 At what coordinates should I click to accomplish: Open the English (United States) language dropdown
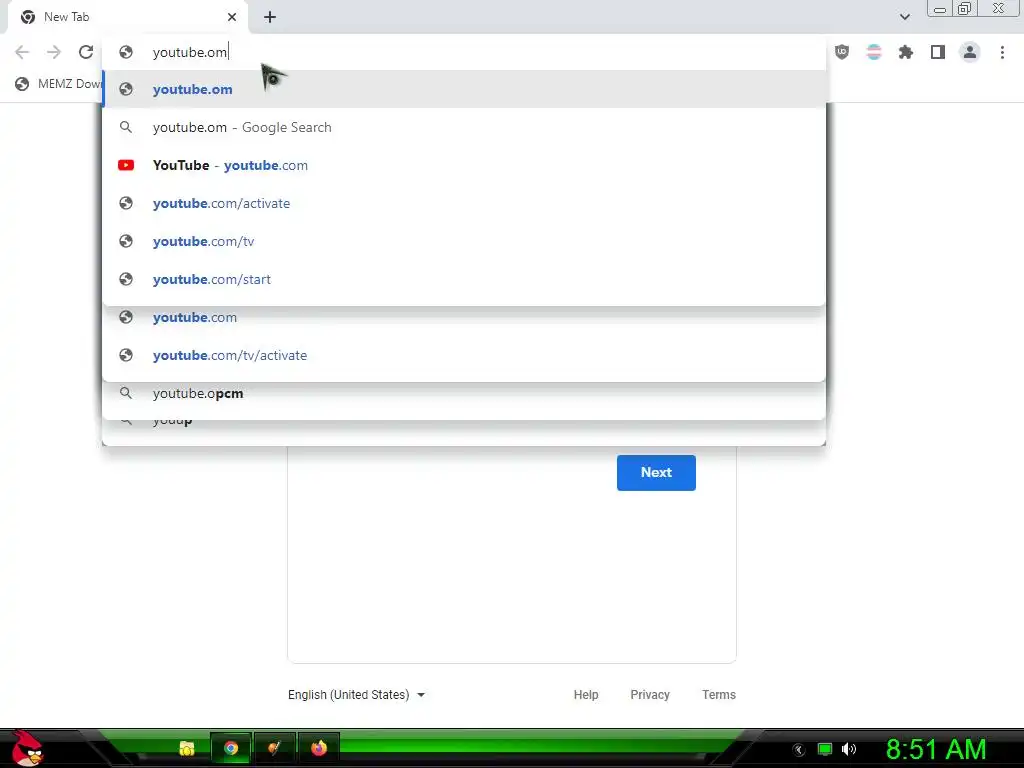point(357,695)
